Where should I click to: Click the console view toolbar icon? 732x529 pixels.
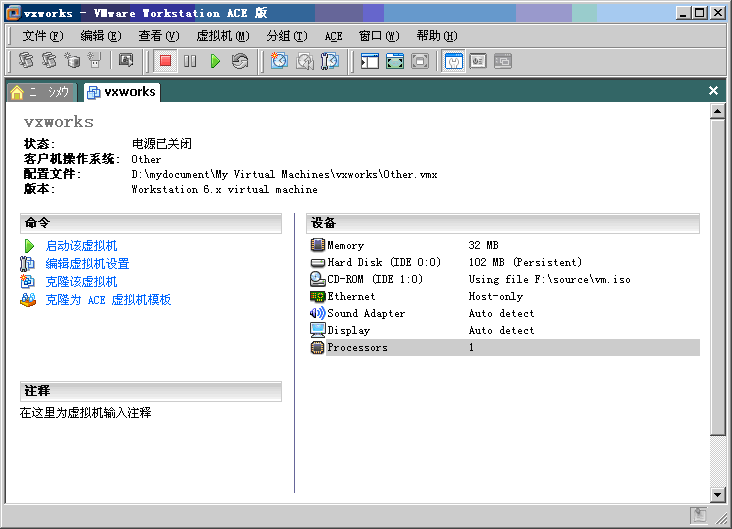coord(503,61)
